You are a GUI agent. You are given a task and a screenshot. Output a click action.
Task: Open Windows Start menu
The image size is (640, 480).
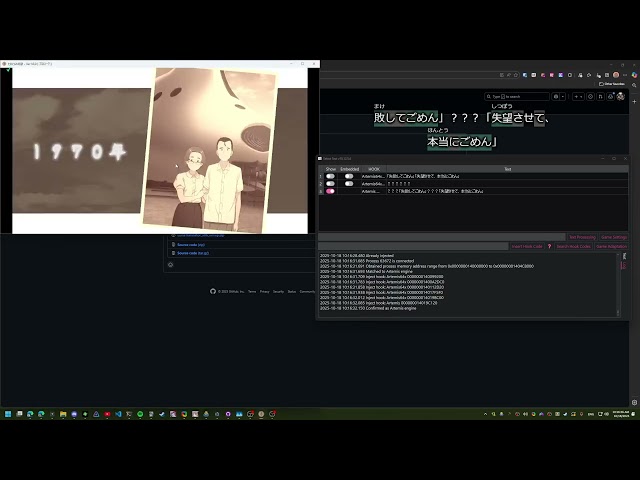pos(8,414)
